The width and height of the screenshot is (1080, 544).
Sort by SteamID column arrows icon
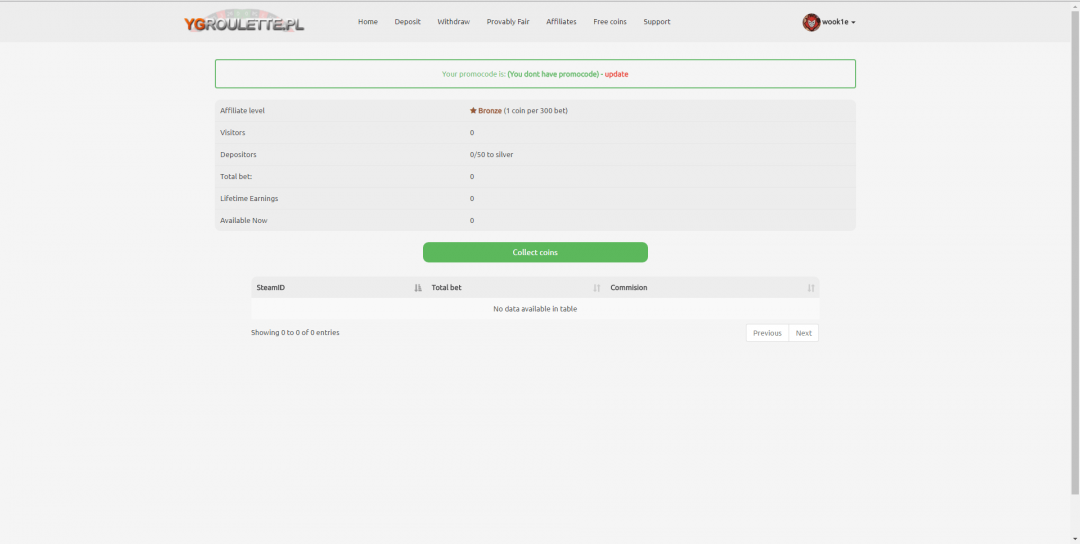418,288
